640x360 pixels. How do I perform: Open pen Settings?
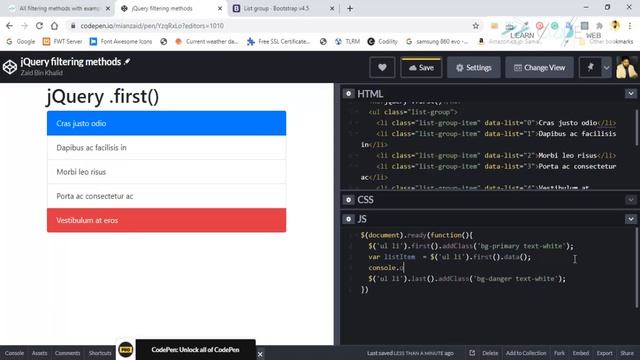(473, 67)
